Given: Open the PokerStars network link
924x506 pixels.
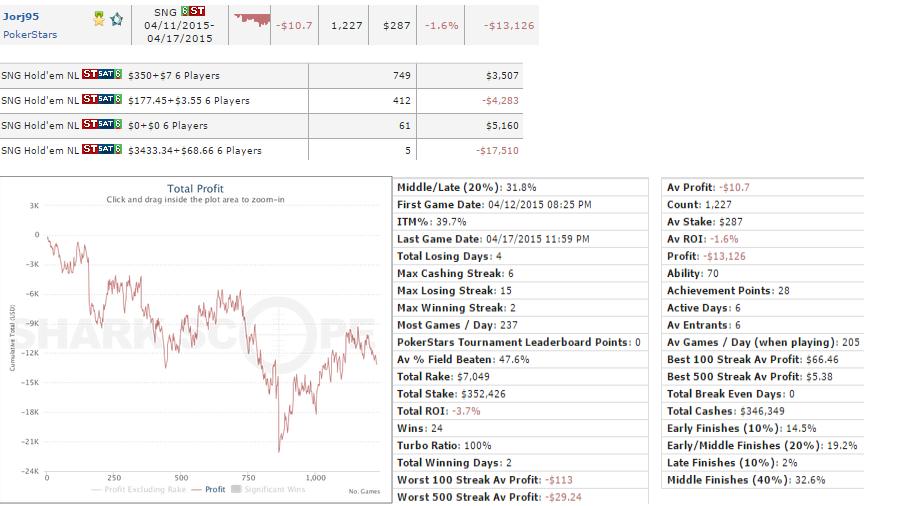Looking at the screenshot, I should 30,34.
